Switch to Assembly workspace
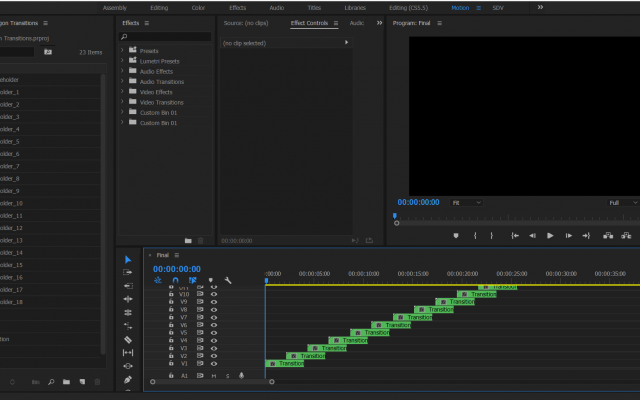 pos(115,8)
